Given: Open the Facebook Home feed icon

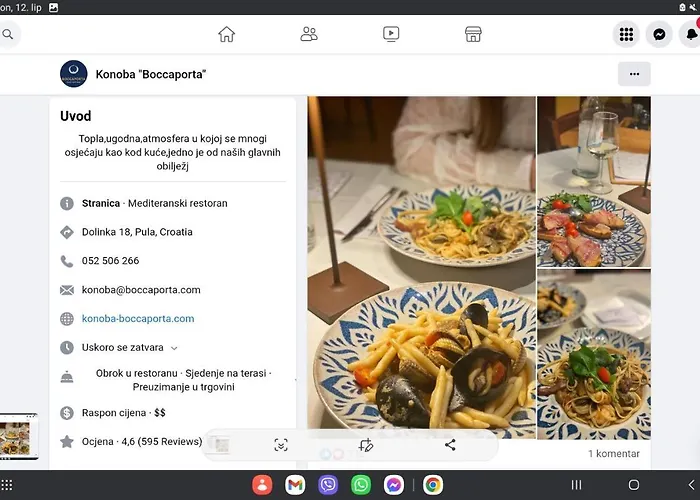Looking at the screenshot, I should click(227, 34).
